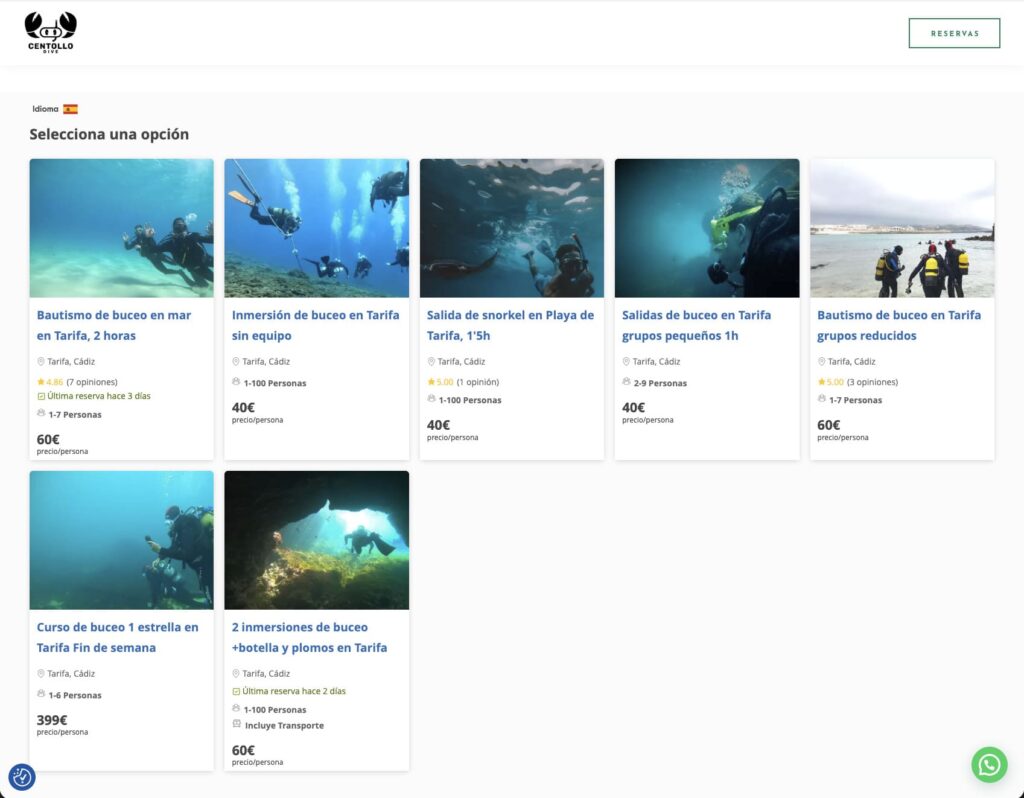Click the people icon beside 1-6 Personas
This screenshot has width=1024, height=798.
[41, 694]
